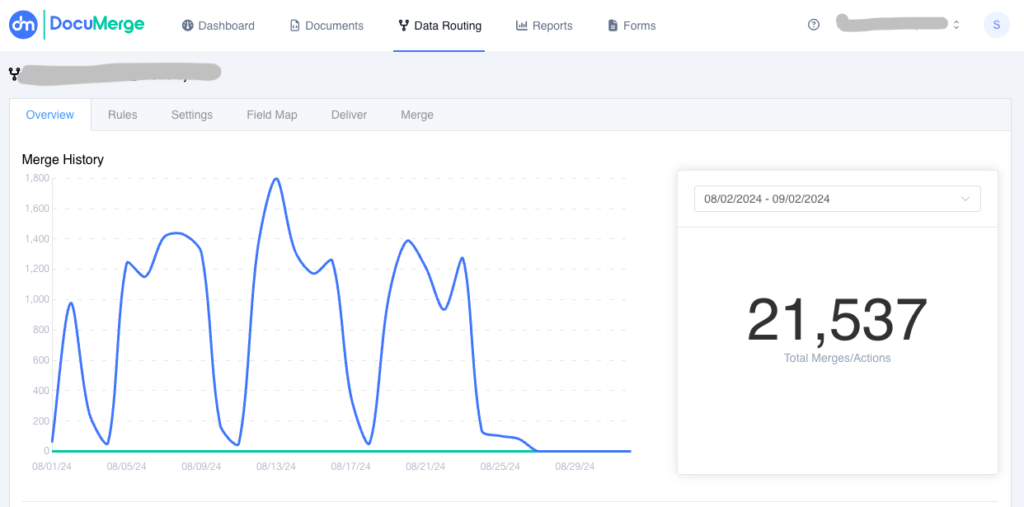Open the user avatar S menu

click(996, 25)
